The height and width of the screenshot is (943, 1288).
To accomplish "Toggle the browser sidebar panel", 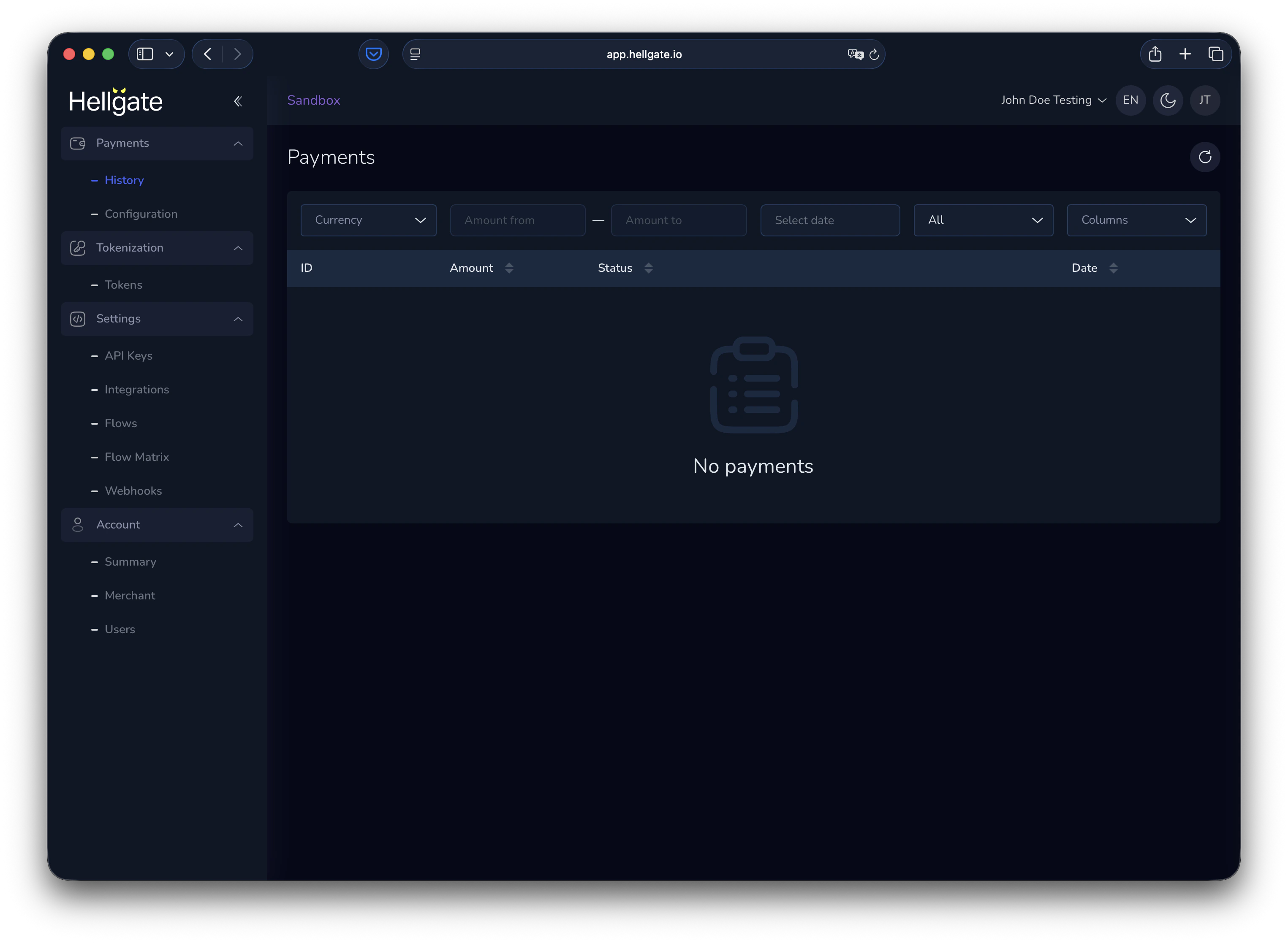I will point(145,54).
